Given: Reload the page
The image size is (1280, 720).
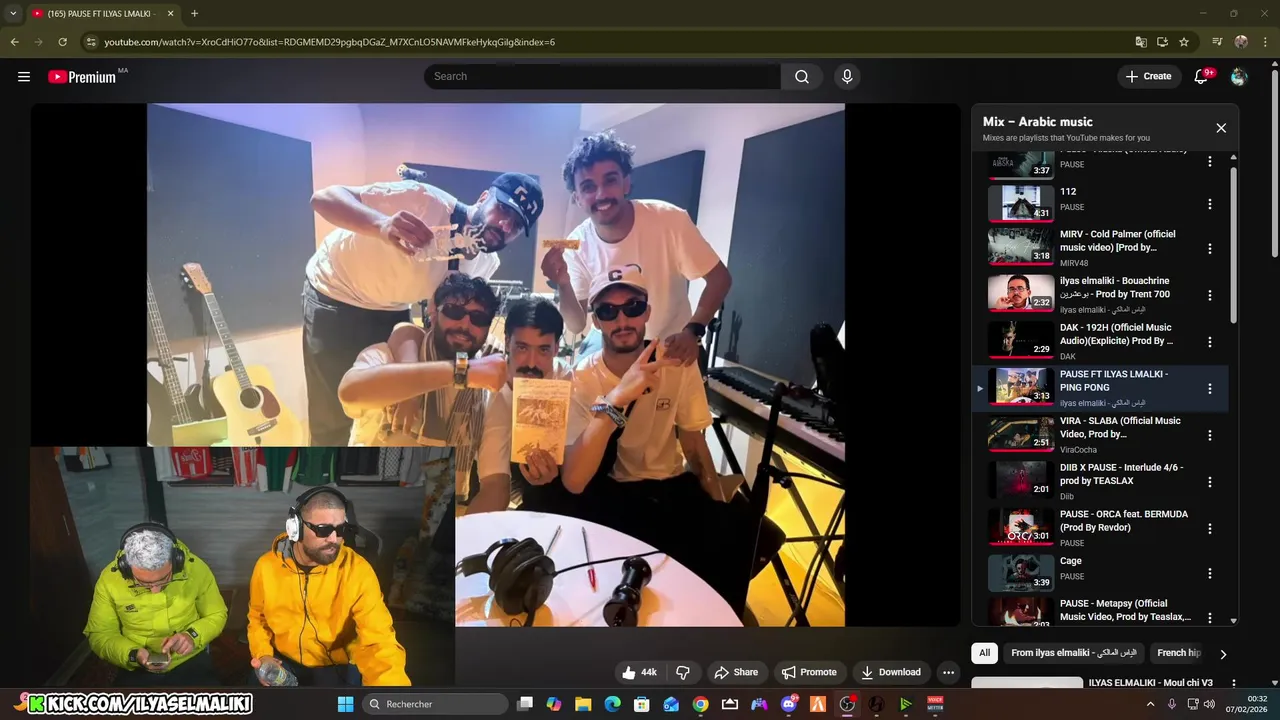Looking at the screenshot, I should coord(62,42).
